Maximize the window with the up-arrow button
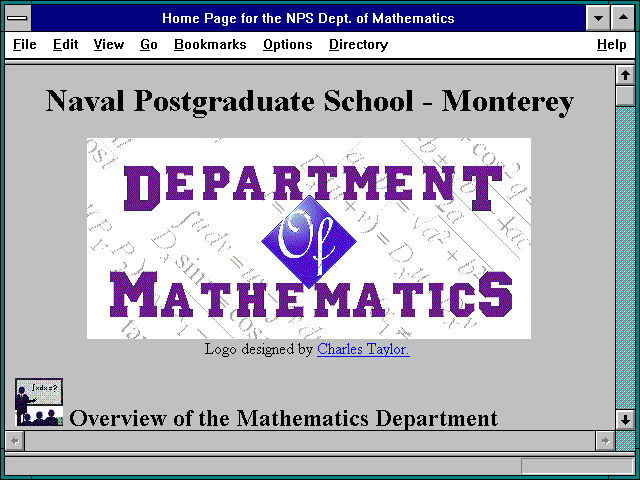640x480 pixels. click(623, 18)
